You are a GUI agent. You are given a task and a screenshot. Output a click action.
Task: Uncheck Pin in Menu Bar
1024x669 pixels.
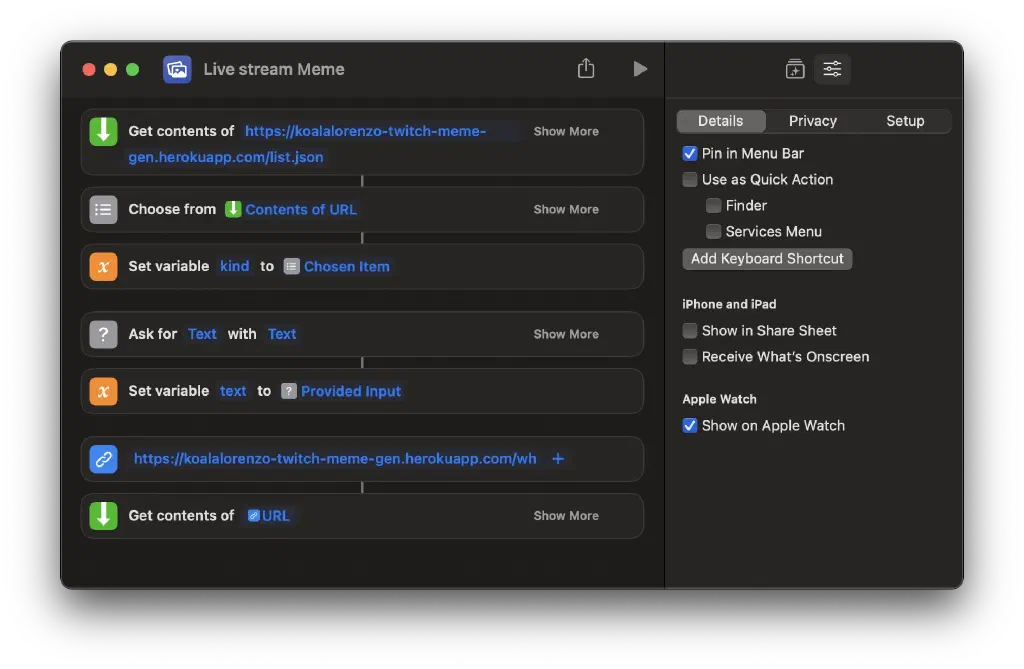click(690, 154)
